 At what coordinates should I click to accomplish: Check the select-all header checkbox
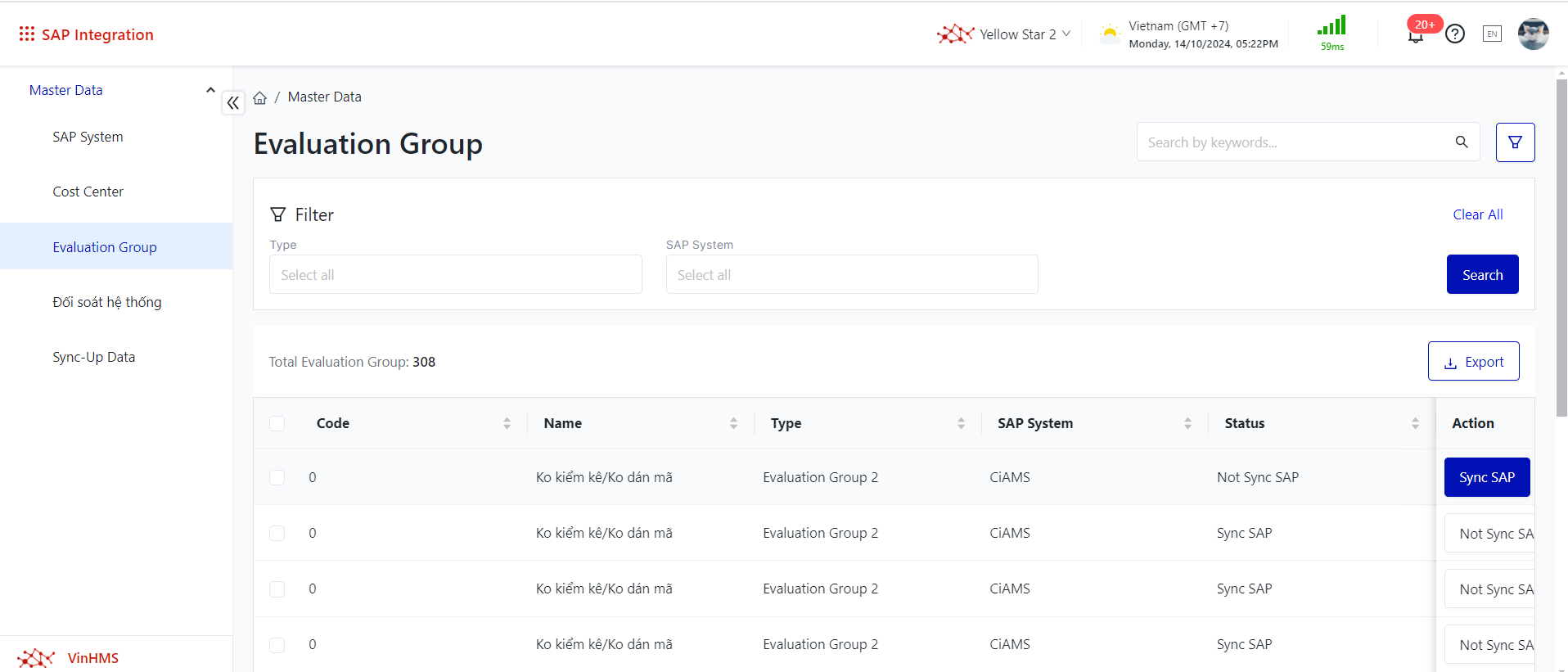[277, 423]
